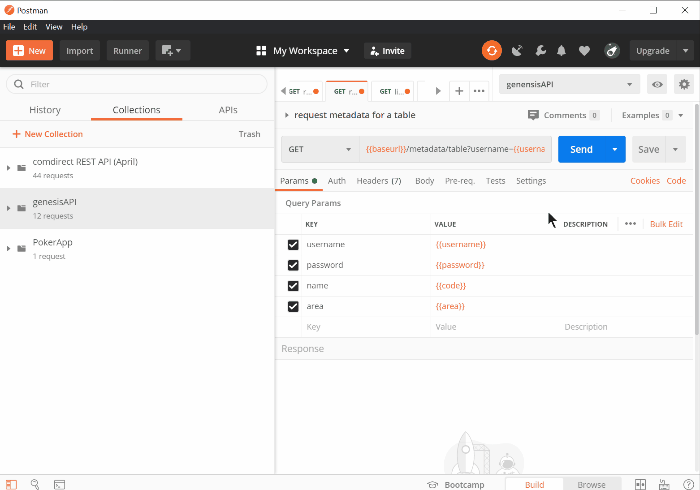Open Postman console icon

[x=59, y=484]
